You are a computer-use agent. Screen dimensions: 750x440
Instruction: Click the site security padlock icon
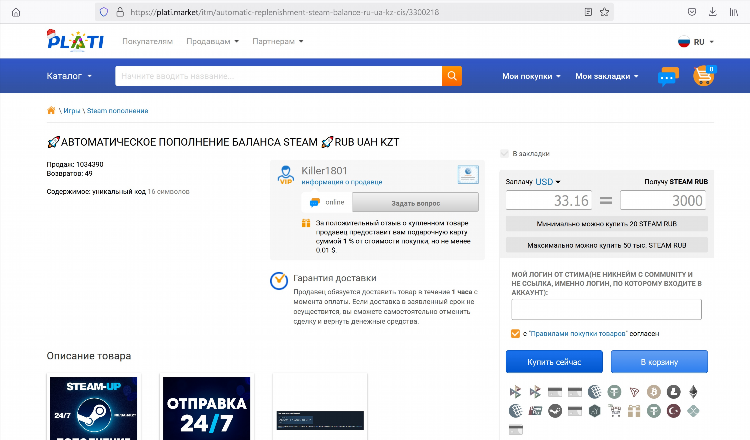coord(120,12)
